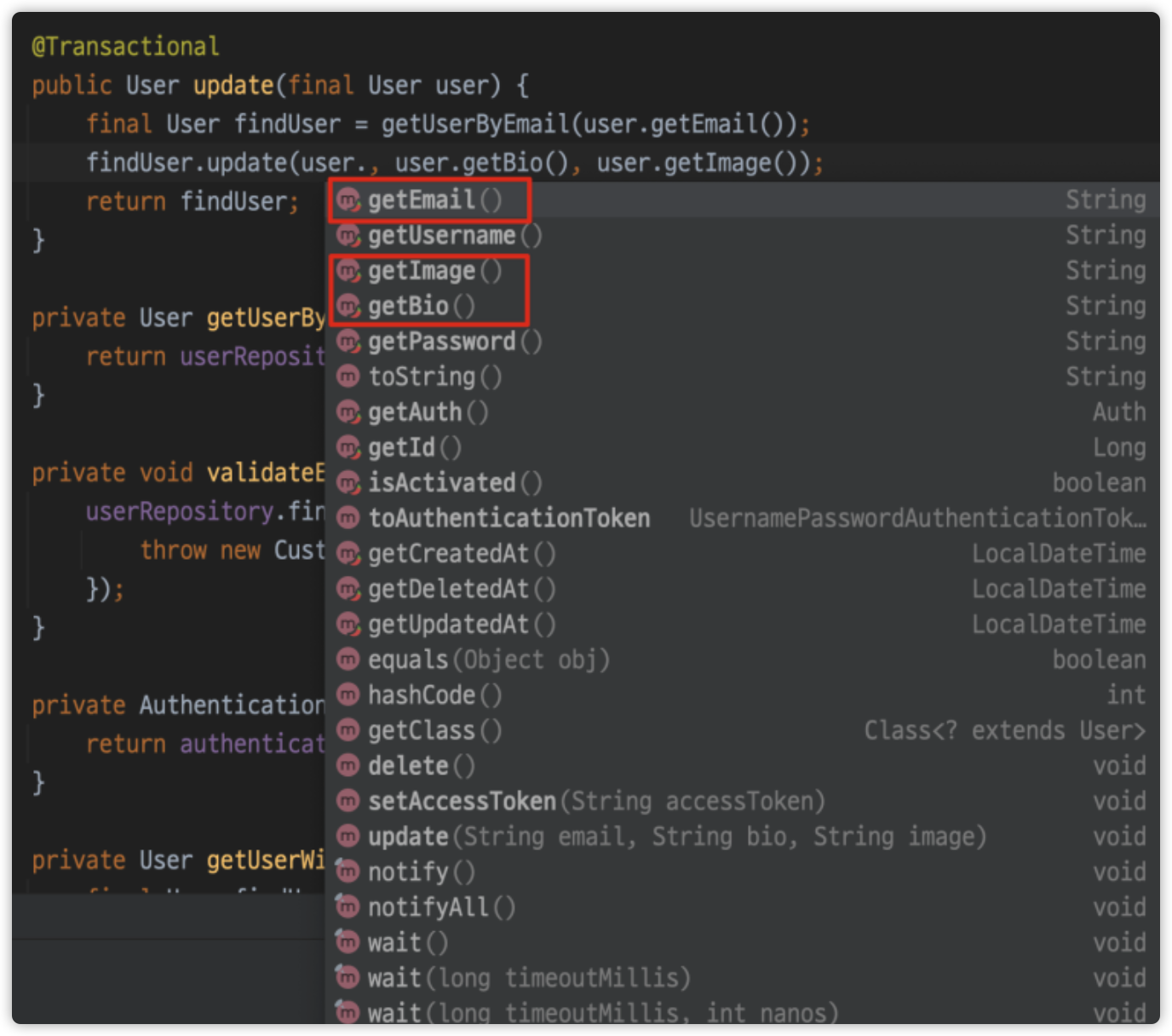Click the findUser variable in the return statement
The height and width of the screenshot is (1036, 1172).
[237, 202]
